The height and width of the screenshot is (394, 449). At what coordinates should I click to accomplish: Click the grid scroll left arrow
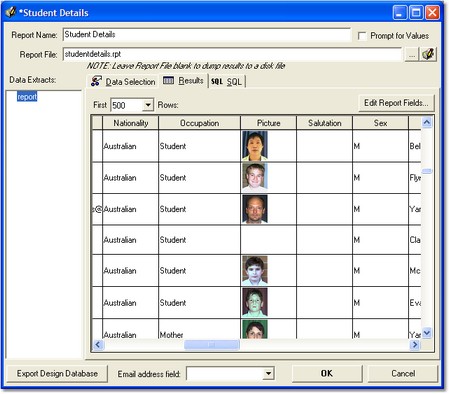click(x=98, y=344)
